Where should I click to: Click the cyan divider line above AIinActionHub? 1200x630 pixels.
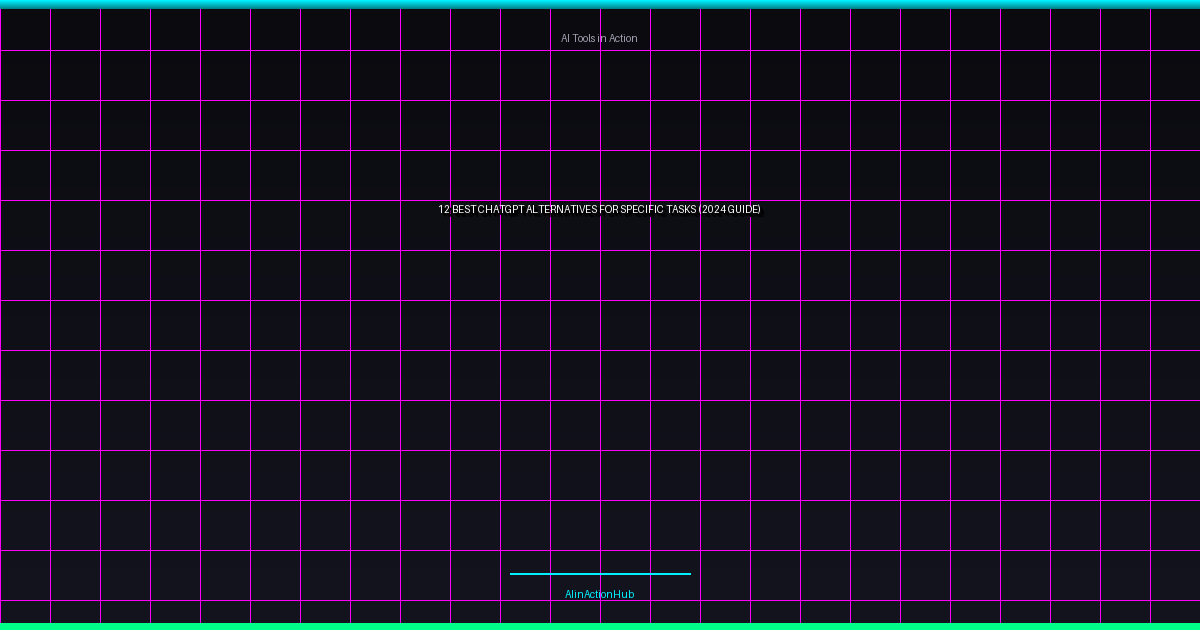pos(600,574)
